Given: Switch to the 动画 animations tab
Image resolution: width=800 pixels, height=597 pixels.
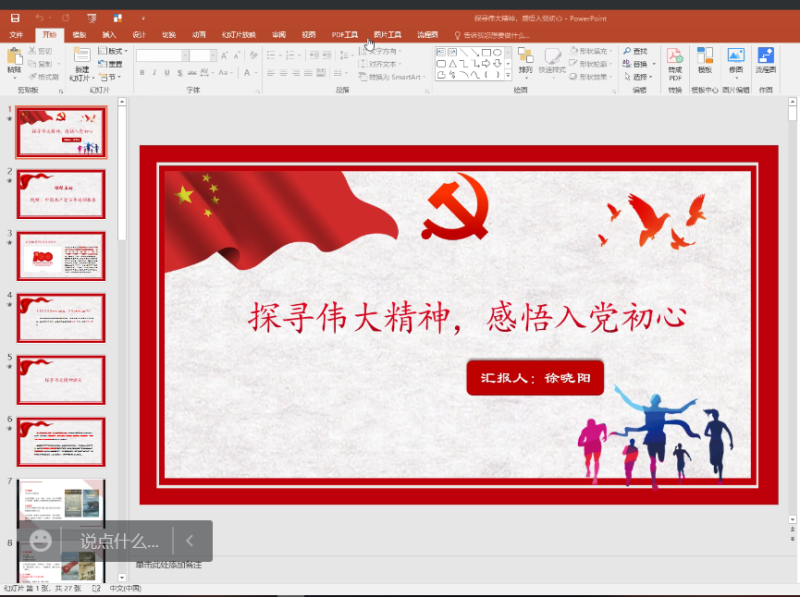Looking at the screenshot, I should tap(199, 35).
